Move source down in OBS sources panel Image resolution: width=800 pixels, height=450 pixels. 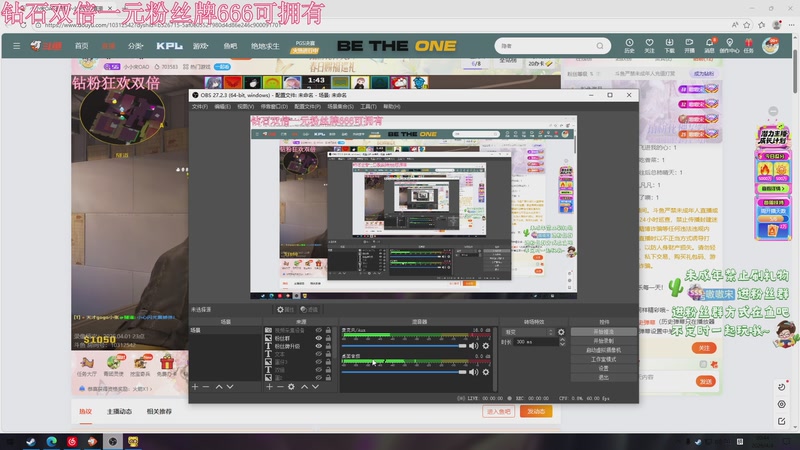coord(315,387)
